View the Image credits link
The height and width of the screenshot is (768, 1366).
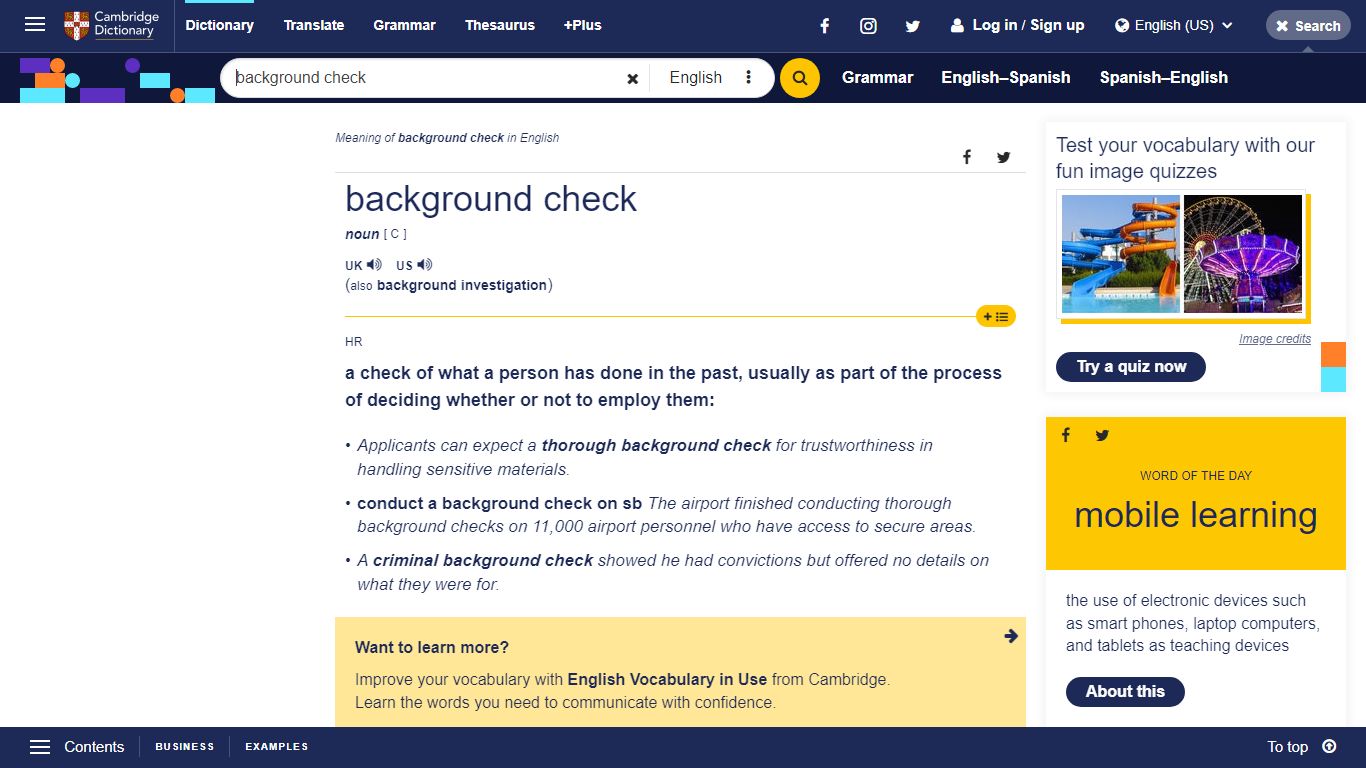(1274, 339)
